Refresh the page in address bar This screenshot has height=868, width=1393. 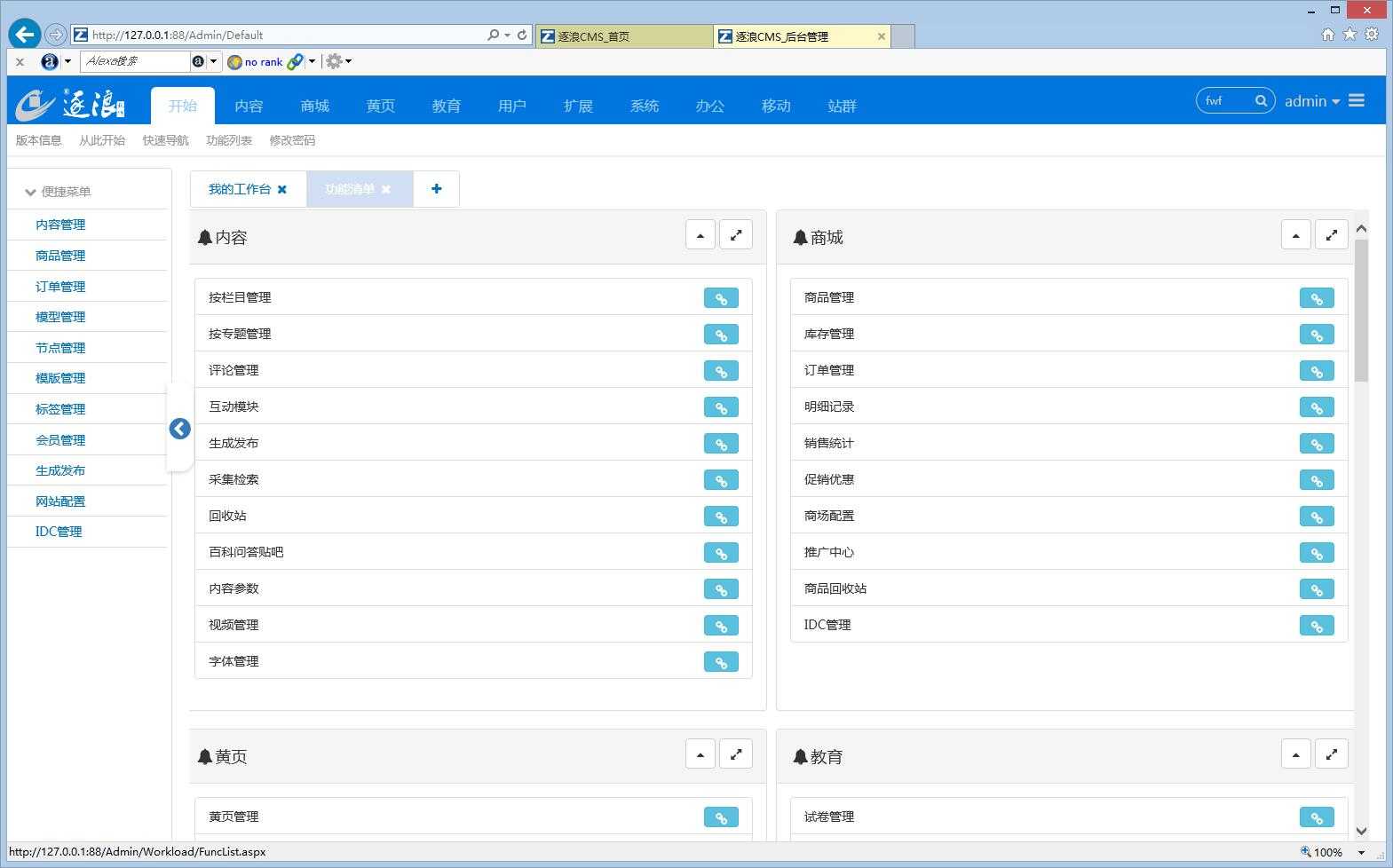coord(522,35)
